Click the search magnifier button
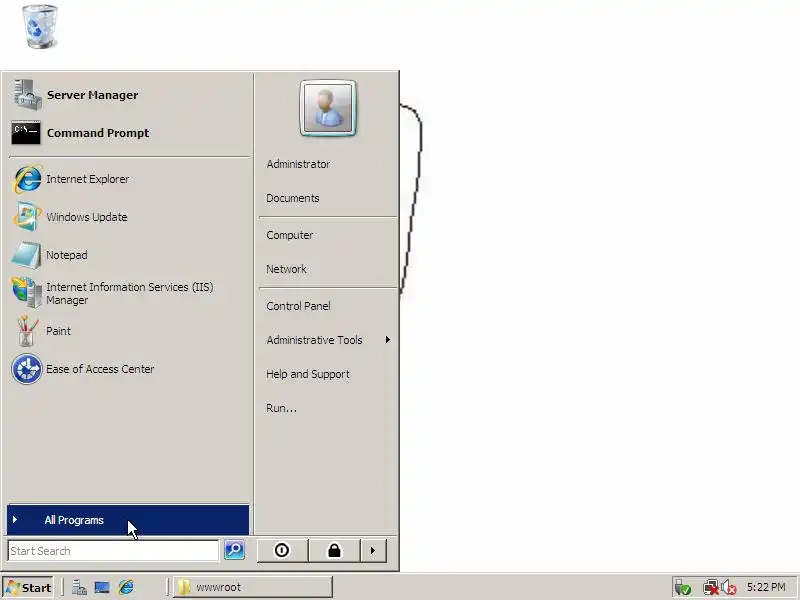The image size is (800, 600). [235, 550]
